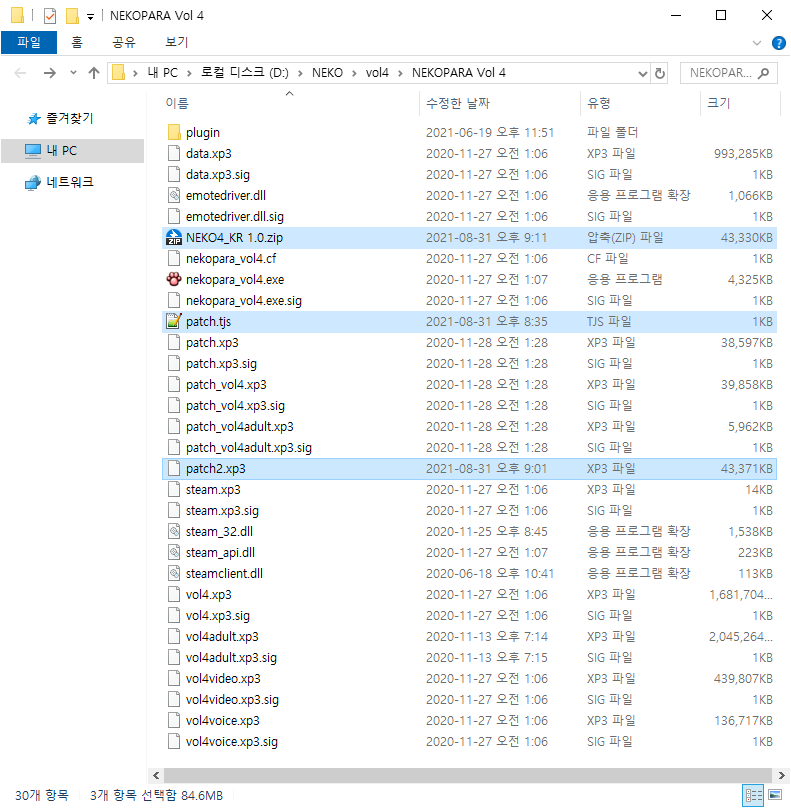Click the horizontal scrollbar track
791x808 pixels.
(x=468, y=775)
